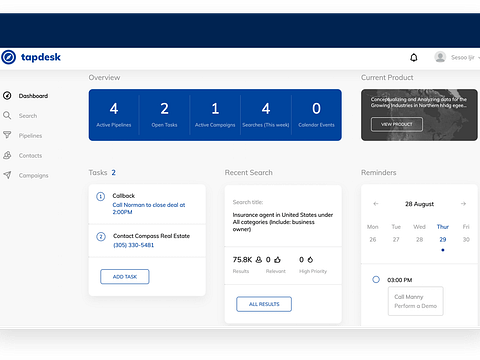Expand the user account dropdown arrow
This screenshot has width=480, height=360.
479,58
